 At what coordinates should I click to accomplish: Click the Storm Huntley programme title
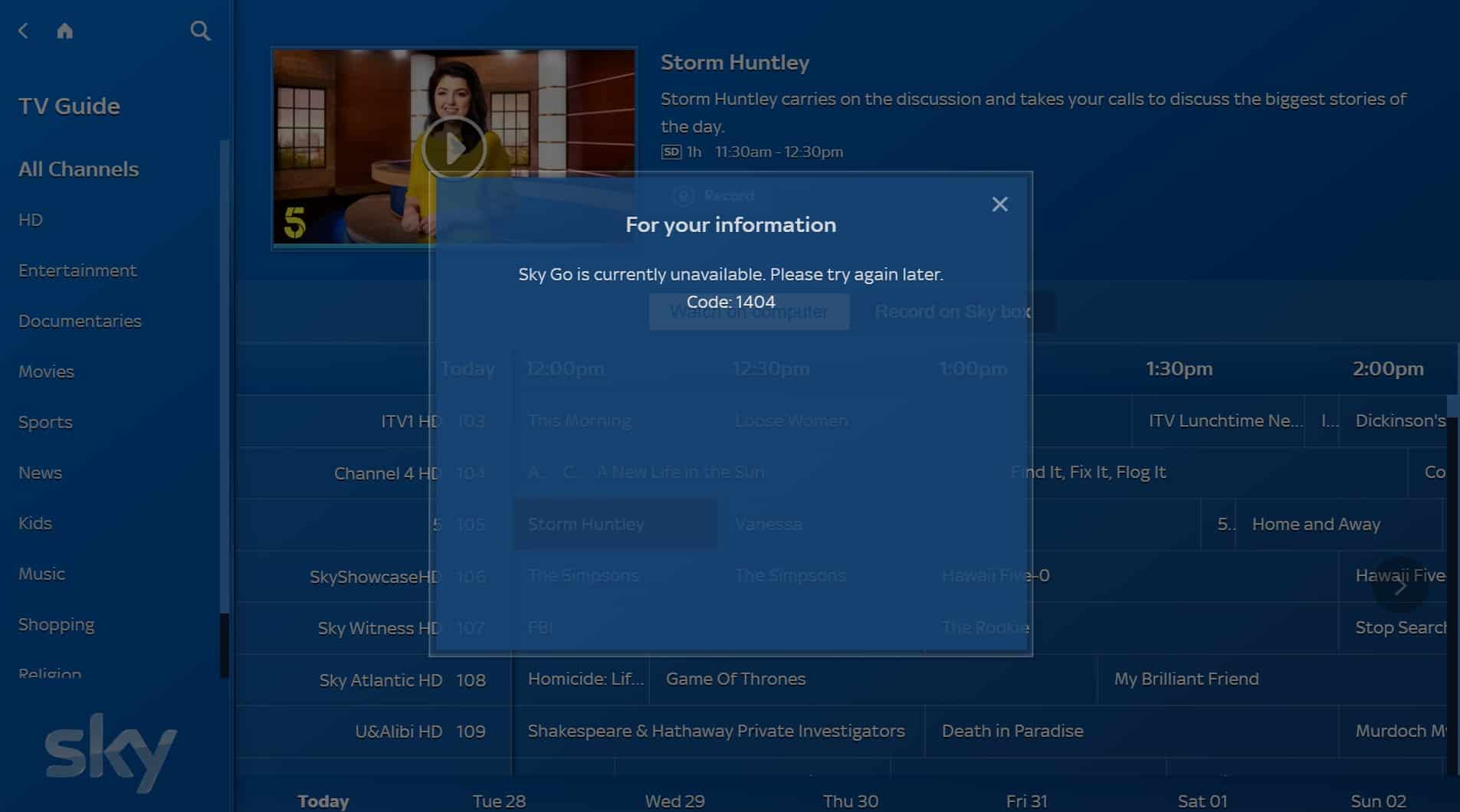click(x=735, y=62)
